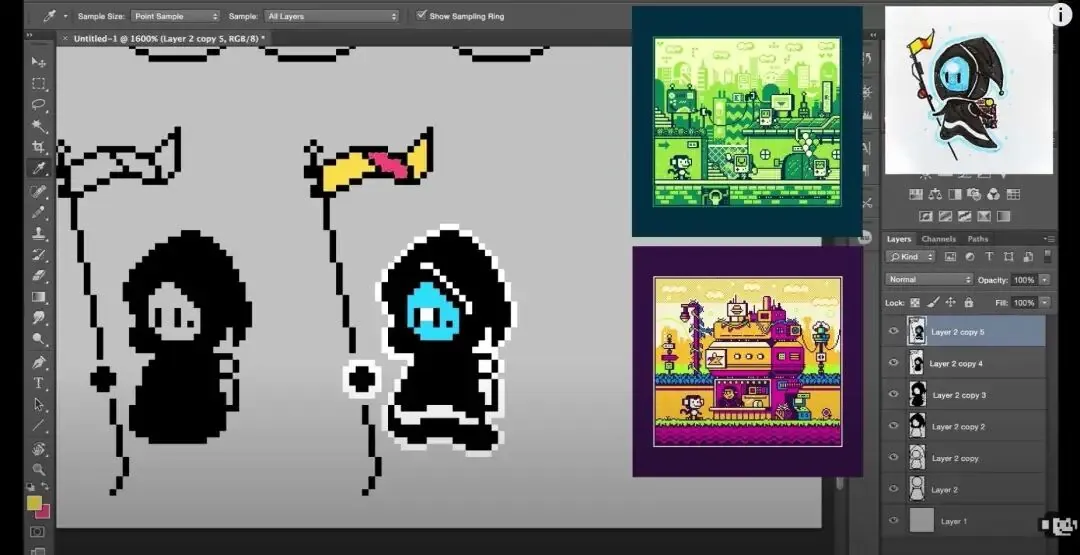Select the Dodge tool
The image size is (1080, 555).
click(x=39, y=339)
